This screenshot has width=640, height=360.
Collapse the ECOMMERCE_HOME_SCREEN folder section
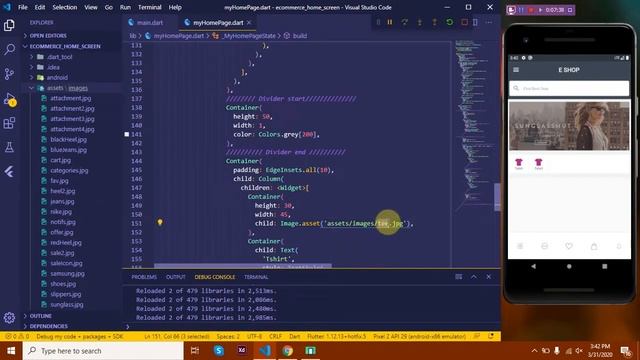[65, 46]
